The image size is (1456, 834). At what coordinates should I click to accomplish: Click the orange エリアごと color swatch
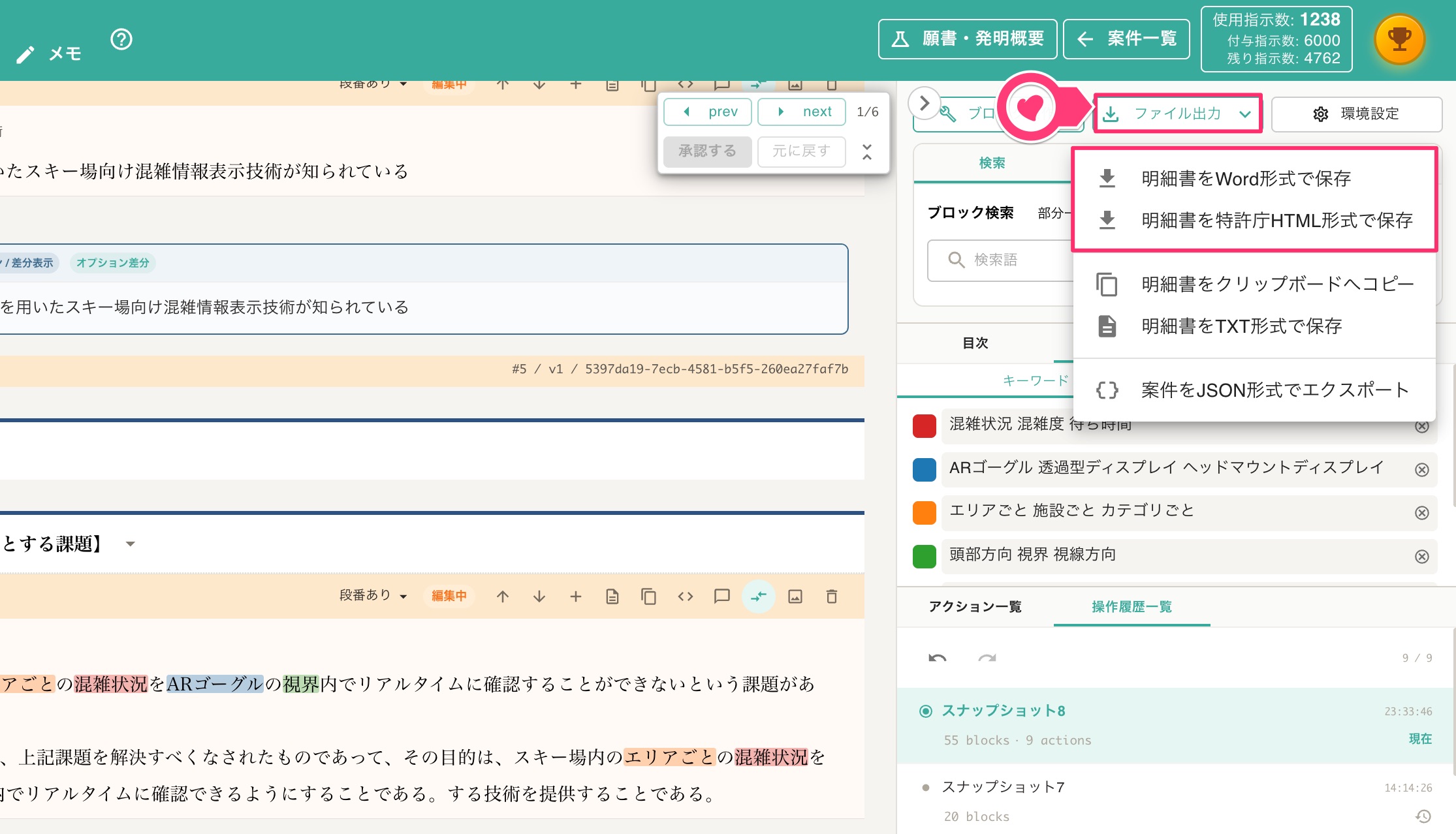pyautogui.click(x=924, y=512)
